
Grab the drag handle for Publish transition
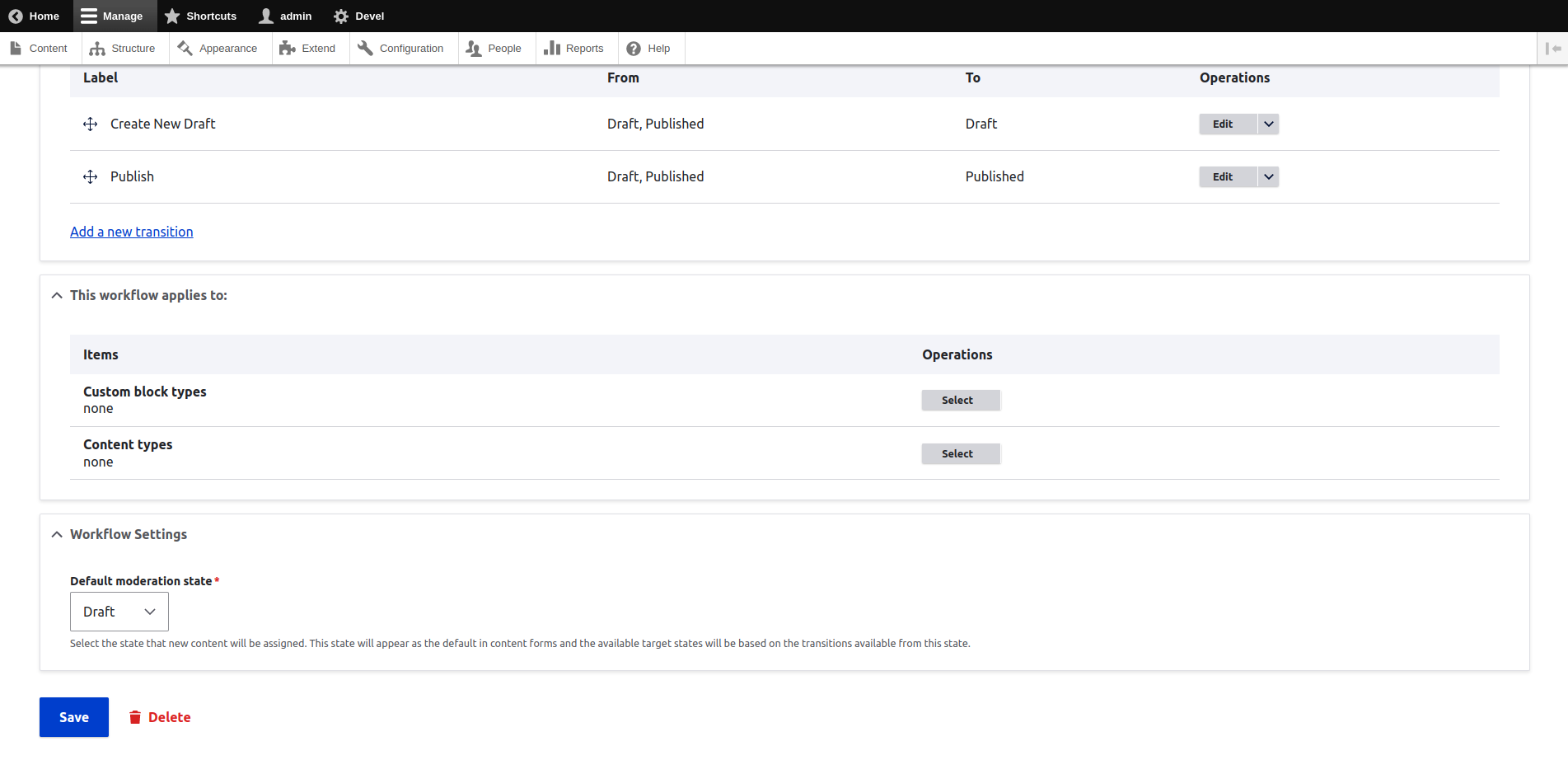click(x=90, y=176)
